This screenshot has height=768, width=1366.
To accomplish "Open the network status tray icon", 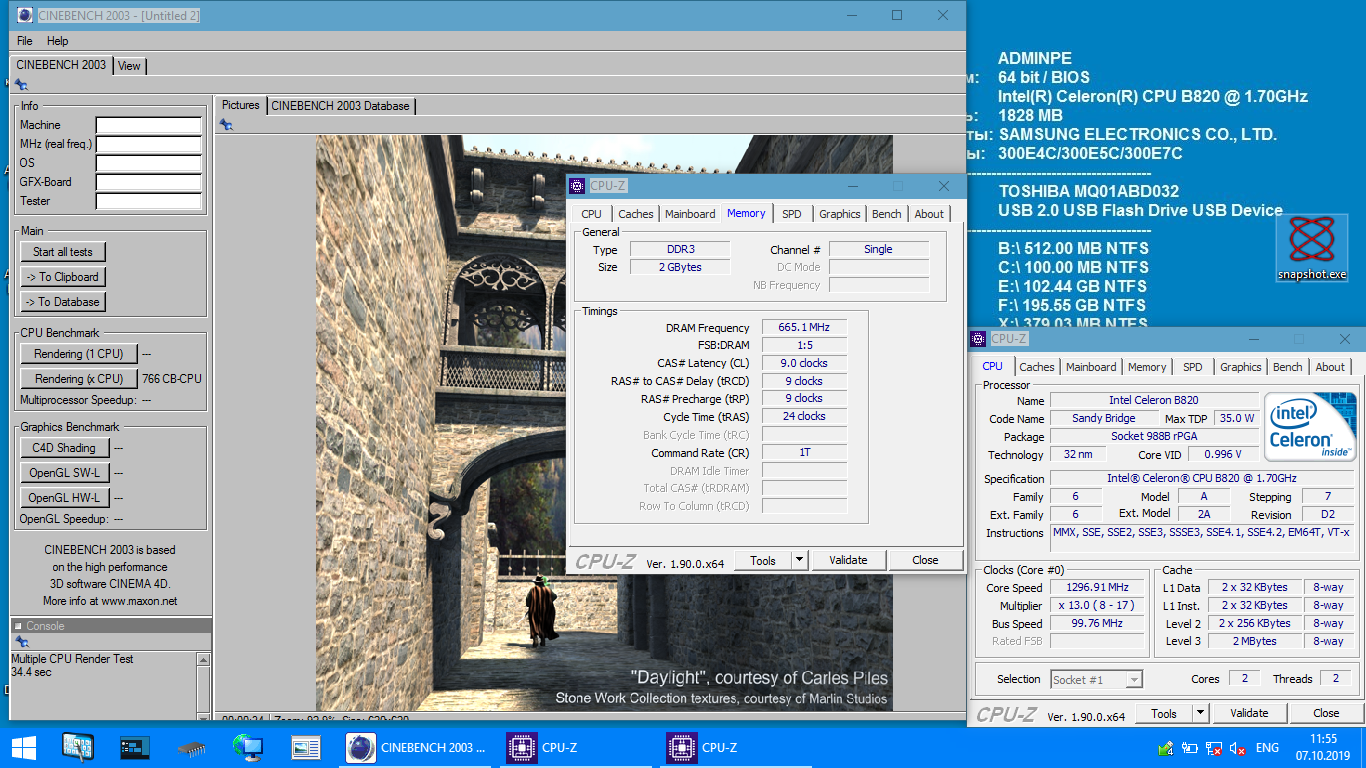I will point(1214,747).
